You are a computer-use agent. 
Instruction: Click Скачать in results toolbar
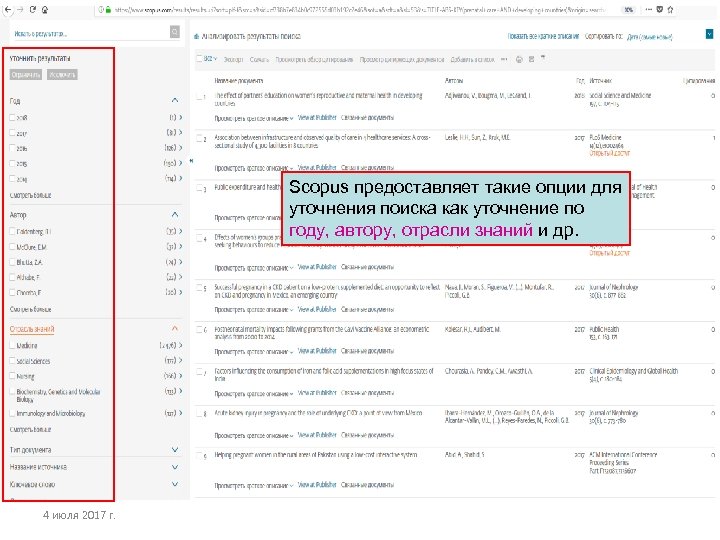pos(259,59)
